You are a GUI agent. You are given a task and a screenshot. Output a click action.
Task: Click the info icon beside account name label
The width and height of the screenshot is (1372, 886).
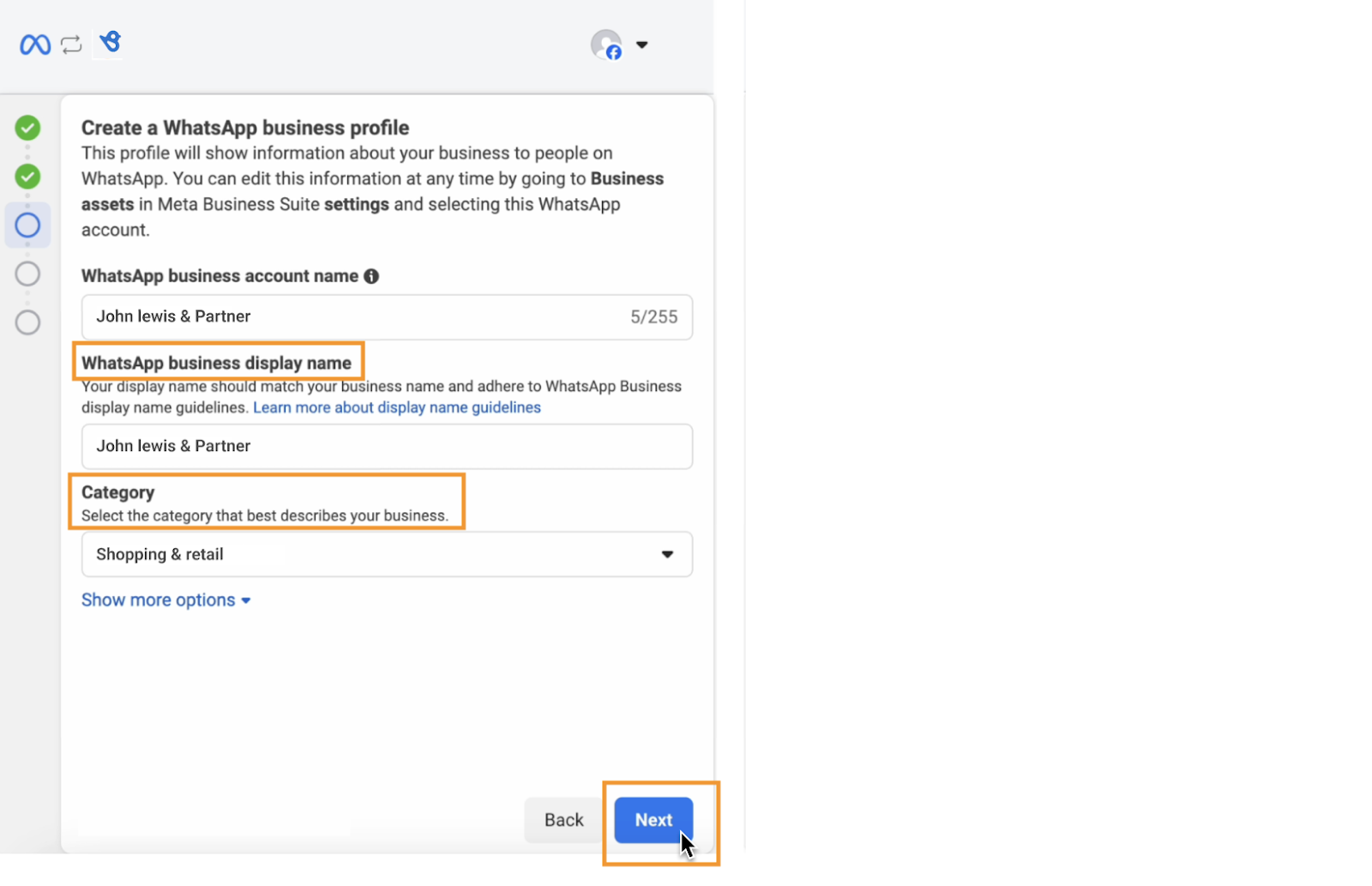click(371, 276)
